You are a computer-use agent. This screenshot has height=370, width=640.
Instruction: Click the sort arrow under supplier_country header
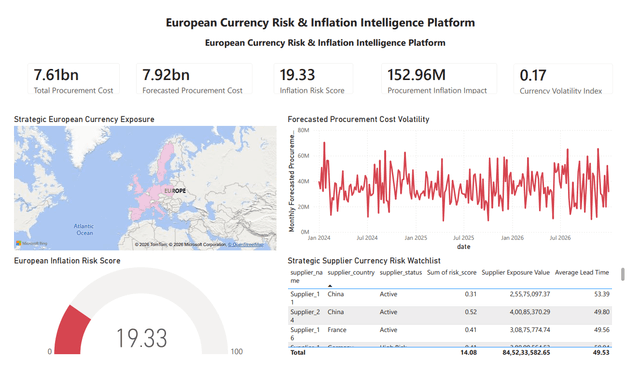pos(330,286)
